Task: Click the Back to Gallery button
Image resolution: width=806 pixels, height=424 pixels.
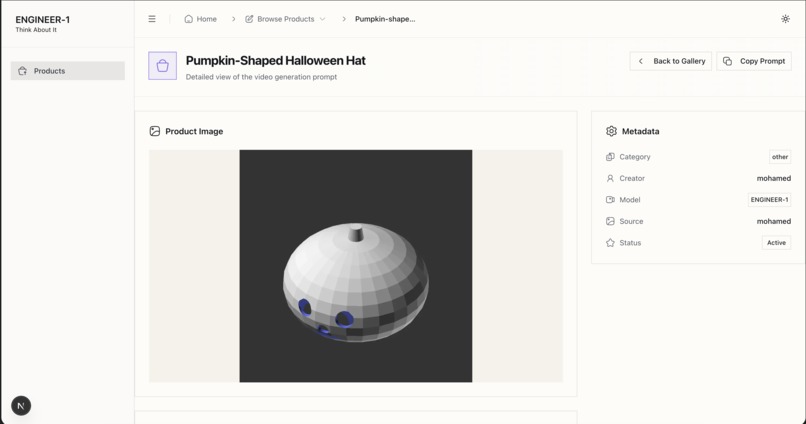Action: pos(671,61)
